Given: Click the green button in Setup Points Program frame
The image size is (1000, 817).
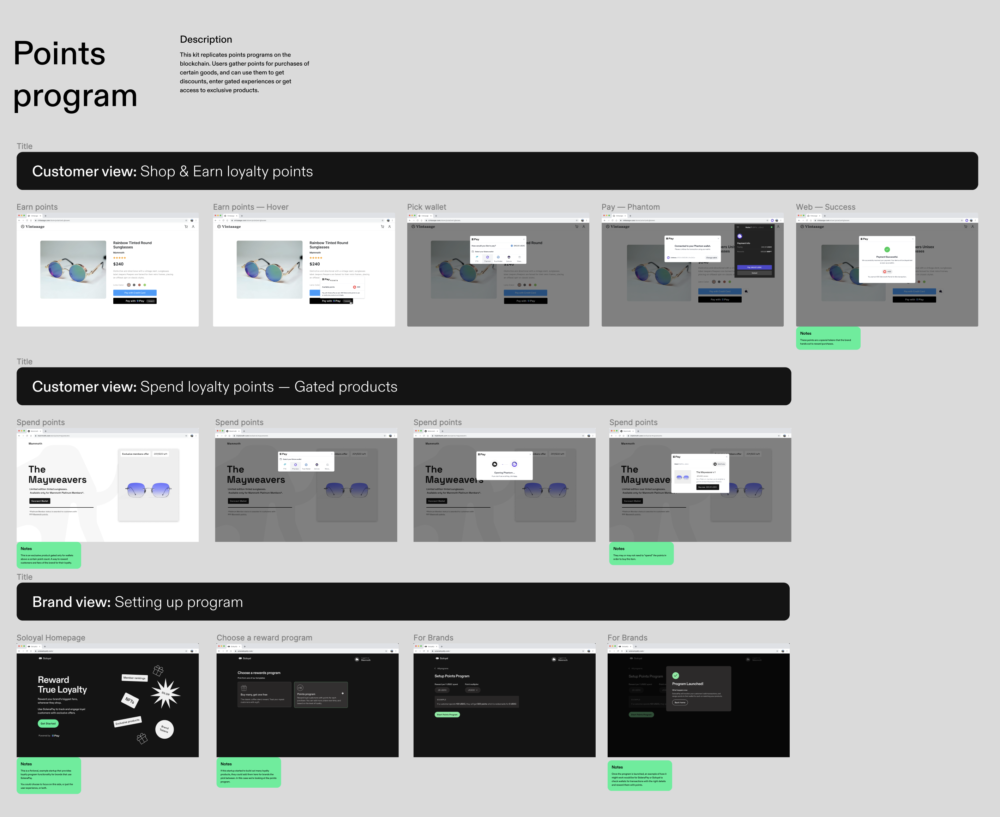Looking at the screenshot, I should tap(447, 714).
